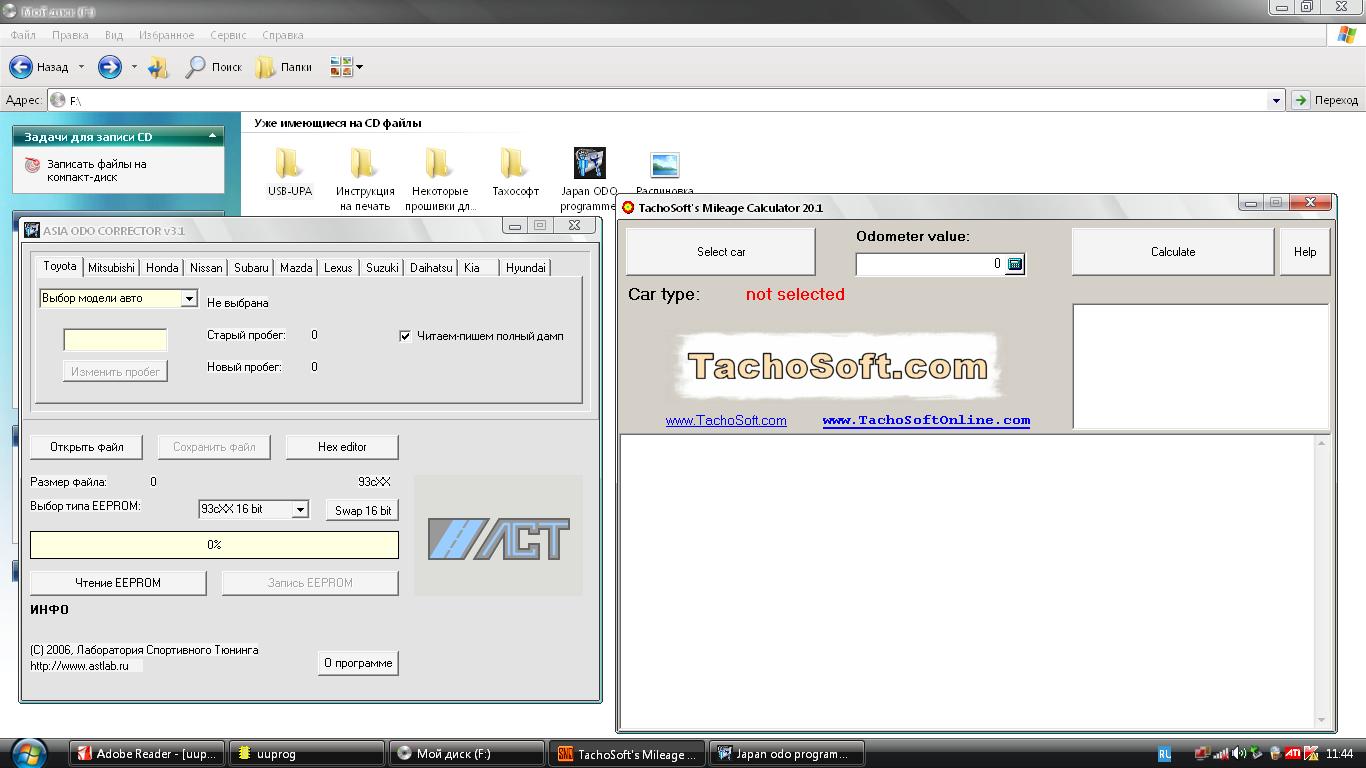
Task: Open the Views icon in Explorer toolbar
Action: click(341, 67)
